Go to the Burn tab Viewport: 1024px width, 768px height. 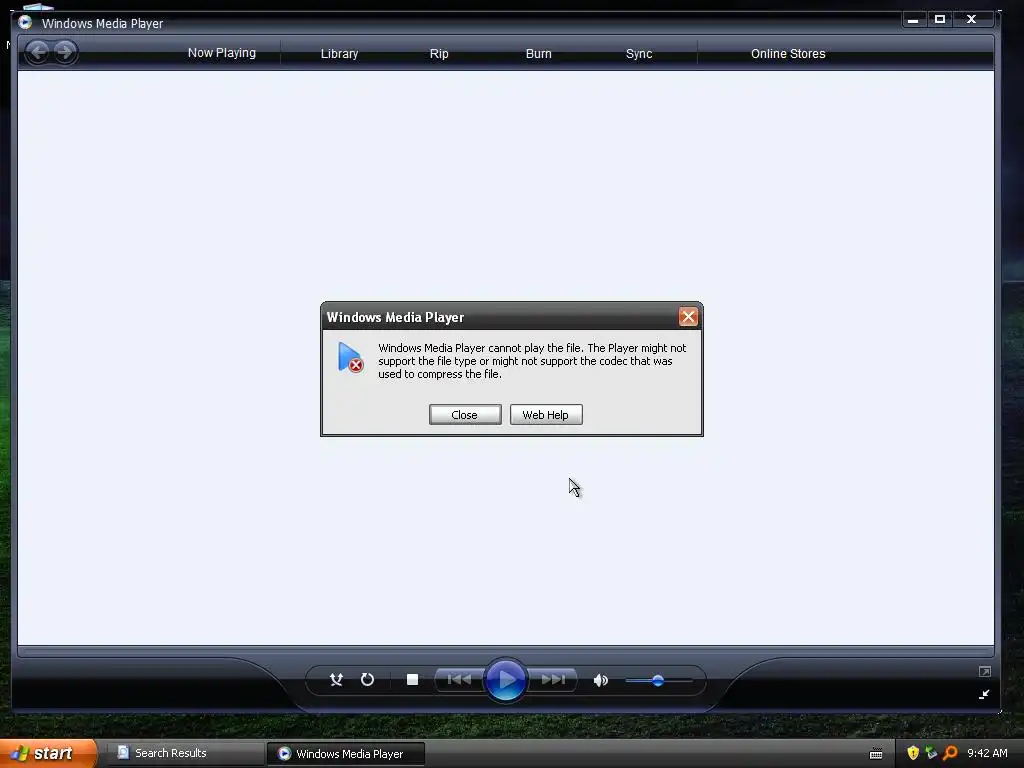pos(538,54)
